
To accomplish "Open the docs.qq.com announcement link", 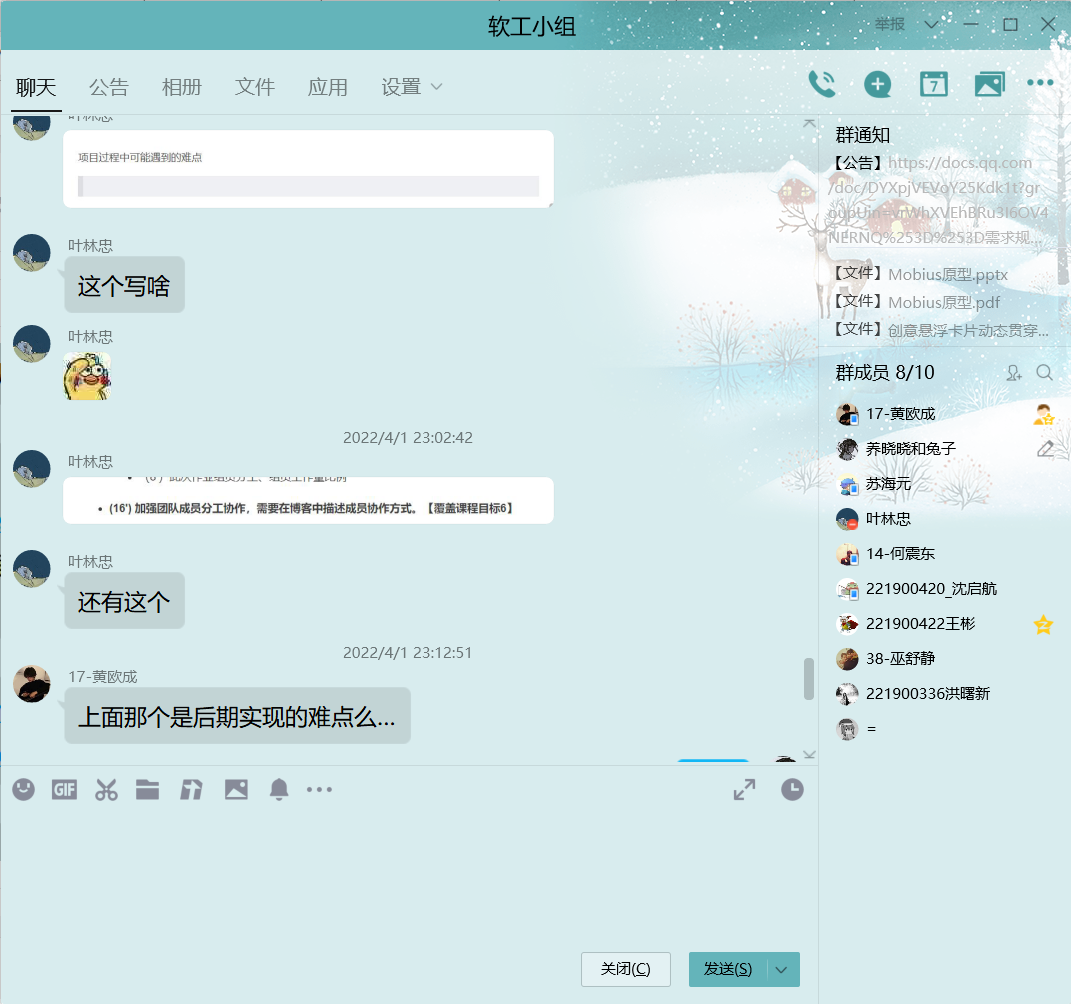I will point(938,200).
